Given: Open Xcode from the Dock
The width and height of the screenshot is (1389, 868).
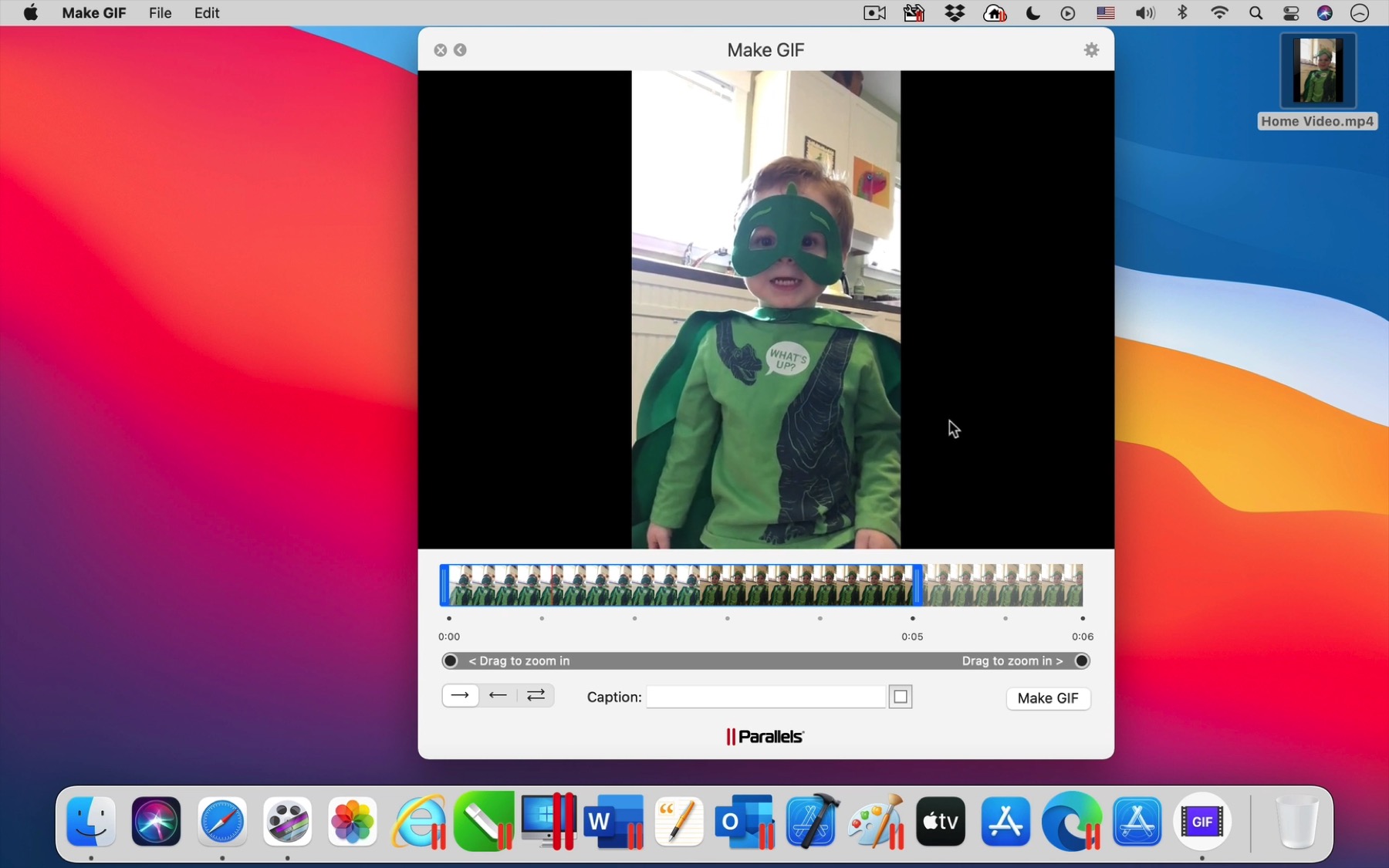Looking at the screenshot, I should [x=811, y=822].
